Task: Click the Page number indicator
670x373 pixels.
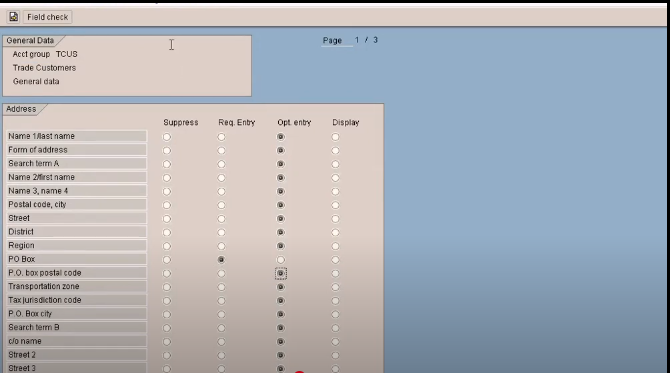Action: pyautogui.click(x=366, y=40)
